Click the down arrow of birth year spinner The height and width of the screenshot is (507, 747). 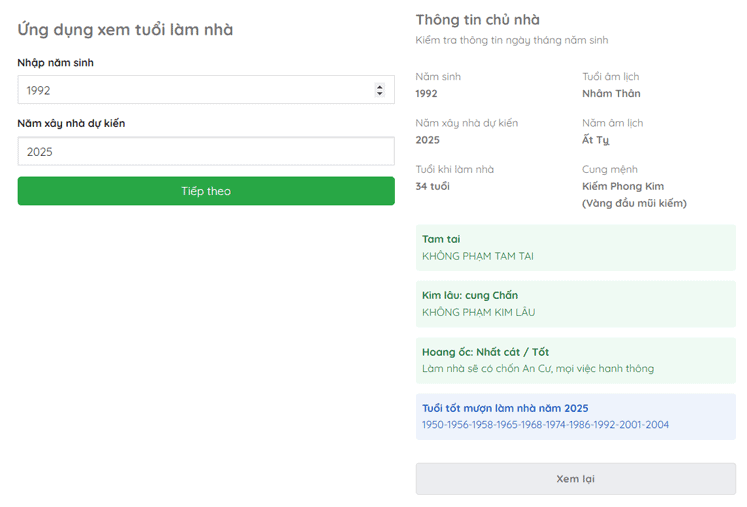(379, 93)
